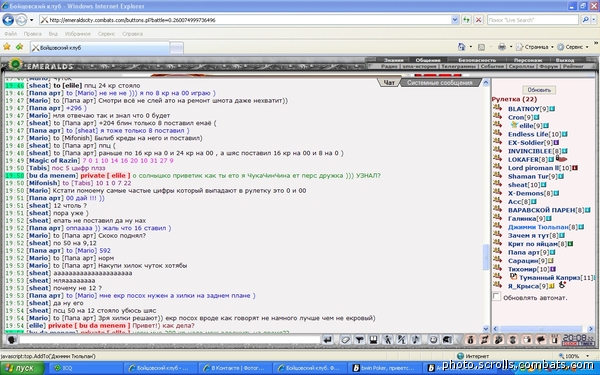
Task: Open the Форум link in submenu
Action: tap(548, 66)
